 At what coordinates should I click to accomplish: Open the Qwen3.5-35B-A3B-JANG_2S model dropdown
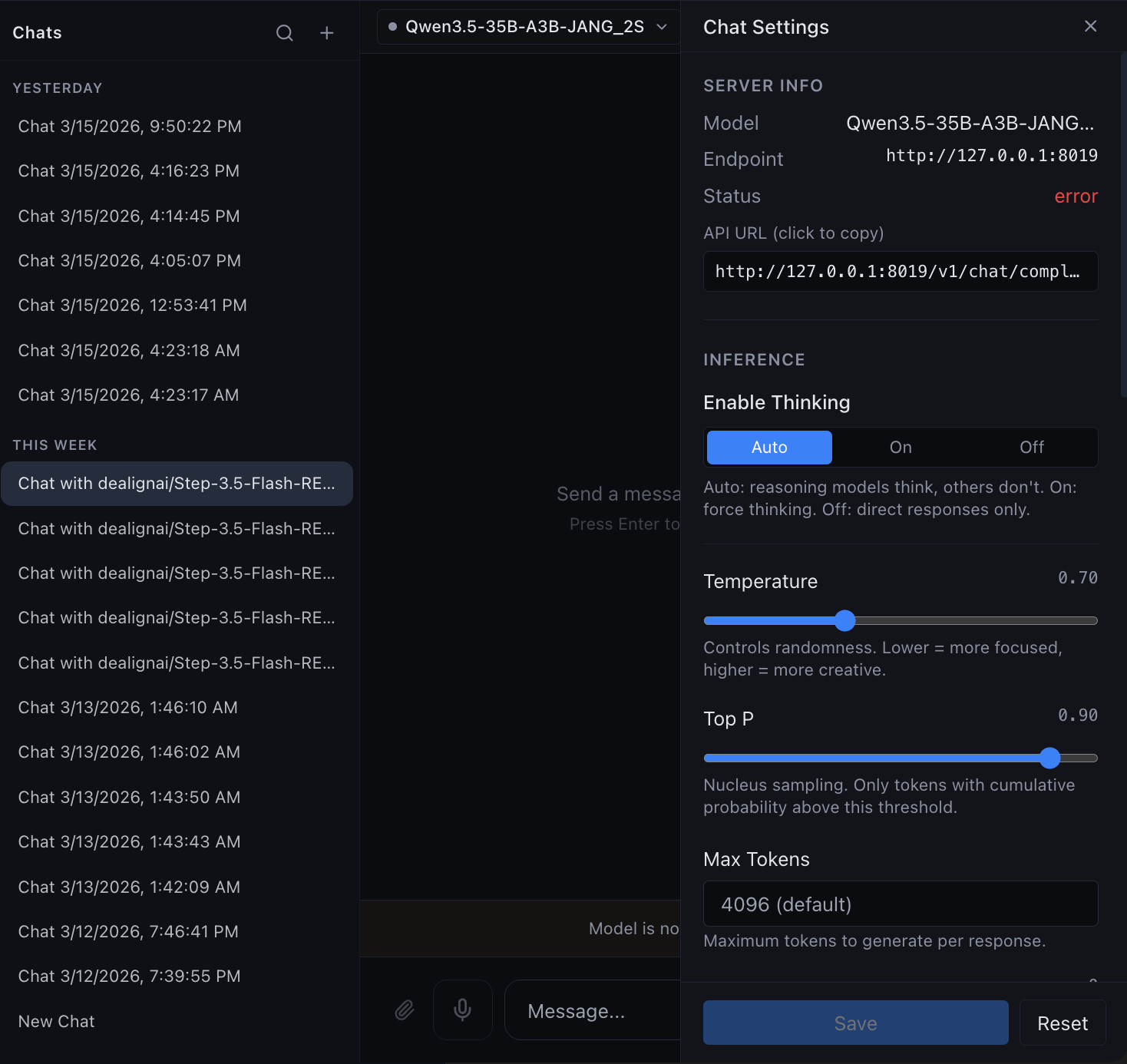(528, 27)
